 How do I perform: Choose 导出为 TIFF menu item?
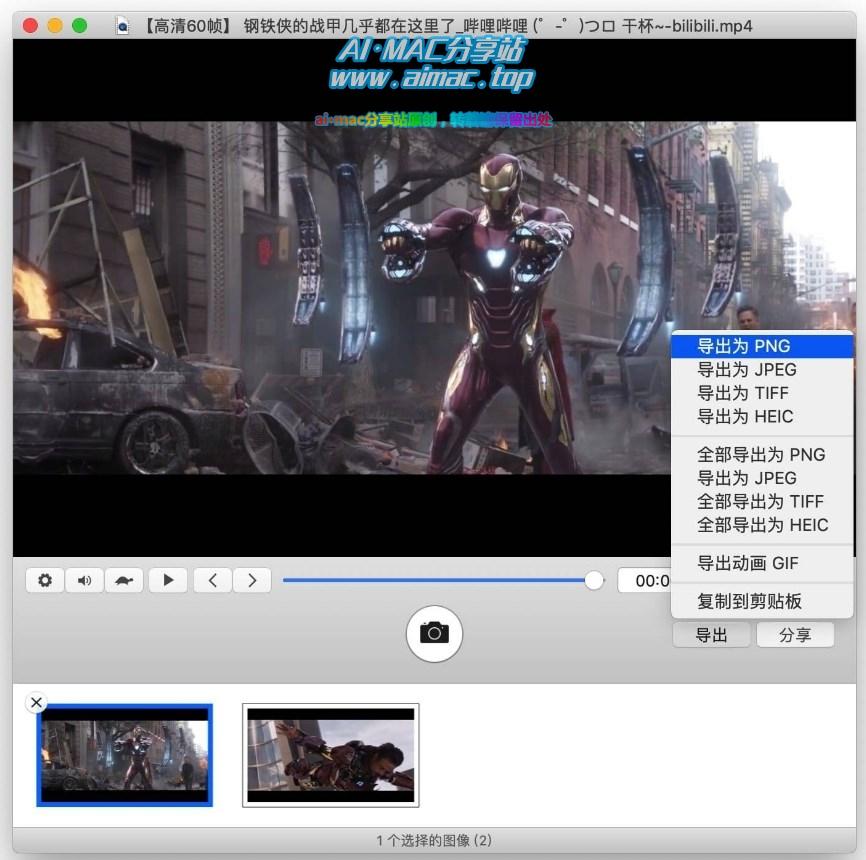tap(762, 393)
